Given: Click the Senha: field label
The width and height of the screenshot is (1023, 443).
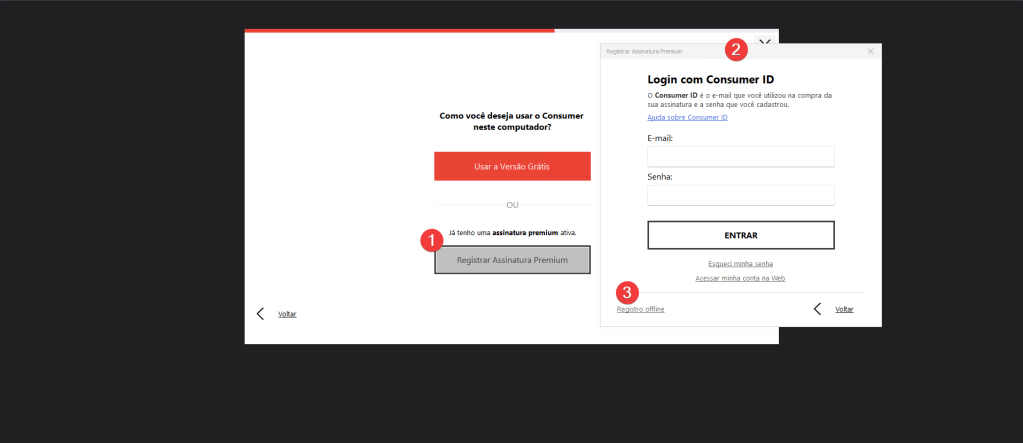Looking at the screenshot, I should [x=658, y=177].
